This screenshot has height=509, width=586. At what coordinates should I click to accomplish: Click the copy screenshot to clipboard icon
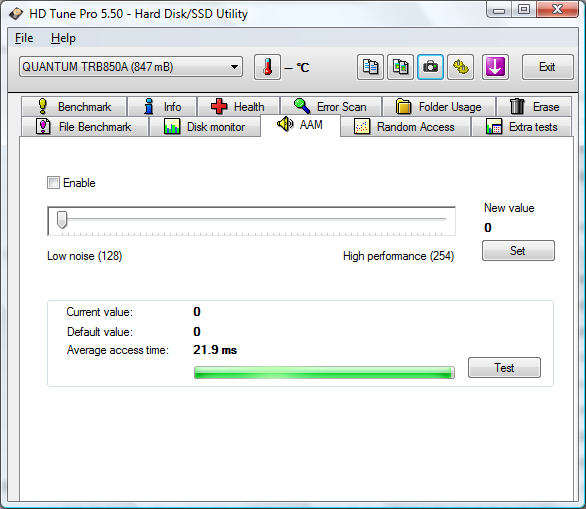(x=400, y=67)
